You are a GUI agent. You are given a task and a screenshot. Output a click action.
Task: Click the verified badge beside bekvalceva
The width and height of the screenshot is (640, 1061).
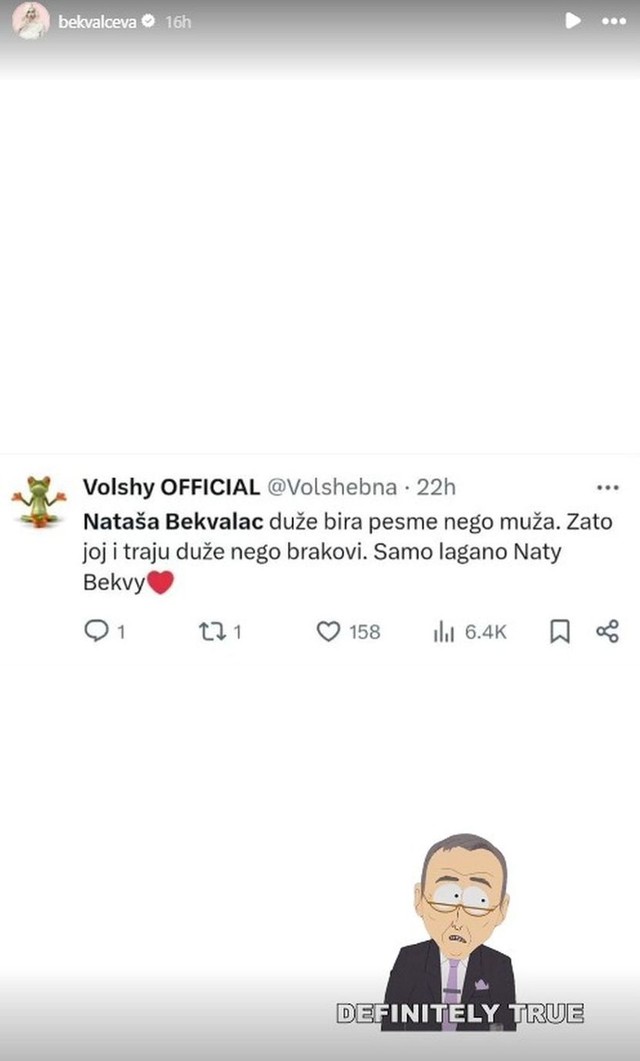click(150, 17)
